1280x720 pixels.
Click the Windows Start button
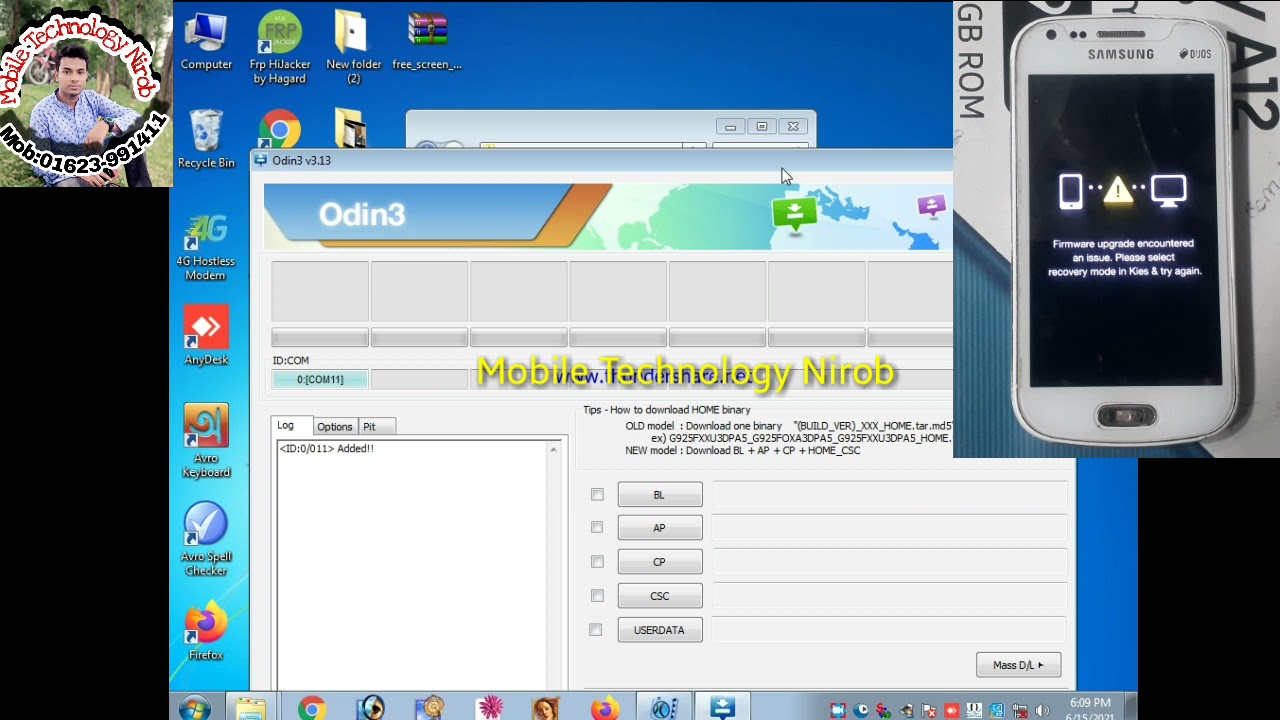[194, 708]
